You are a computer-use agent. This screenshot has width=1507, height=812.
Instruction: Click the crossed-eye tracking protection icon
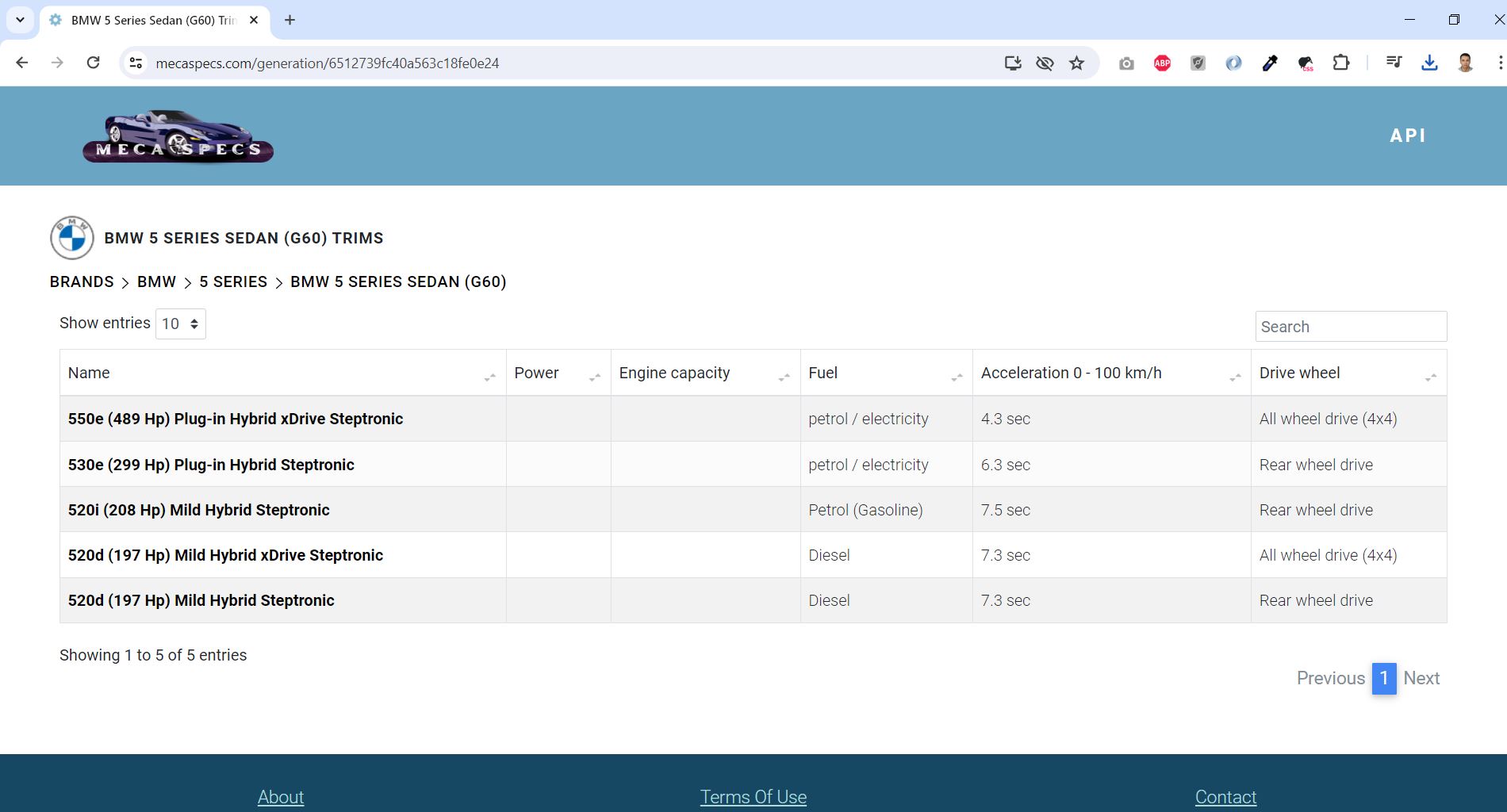point(1045,63)
